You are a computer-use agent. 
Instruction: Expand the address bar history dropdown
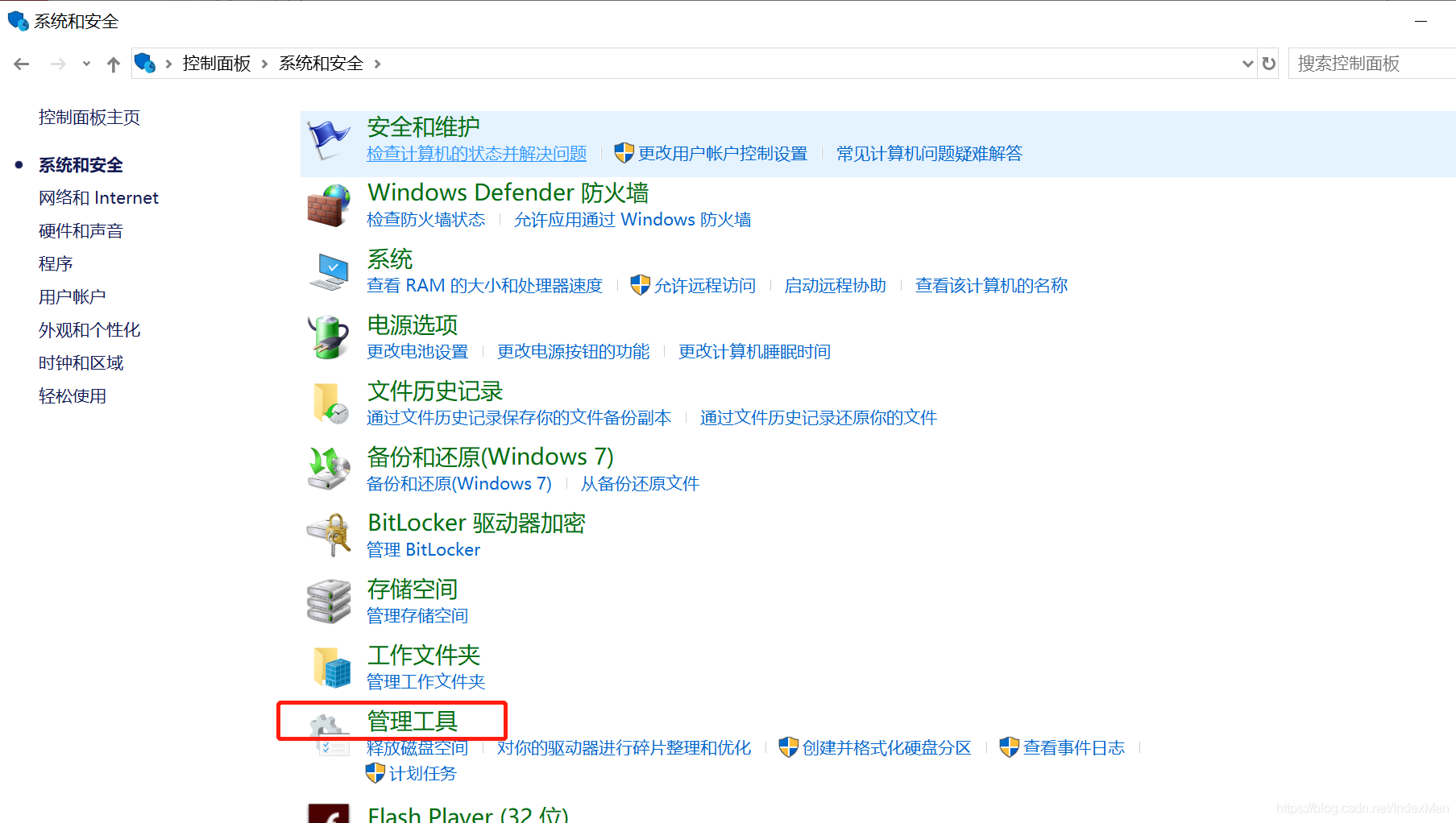point(1247,64)
